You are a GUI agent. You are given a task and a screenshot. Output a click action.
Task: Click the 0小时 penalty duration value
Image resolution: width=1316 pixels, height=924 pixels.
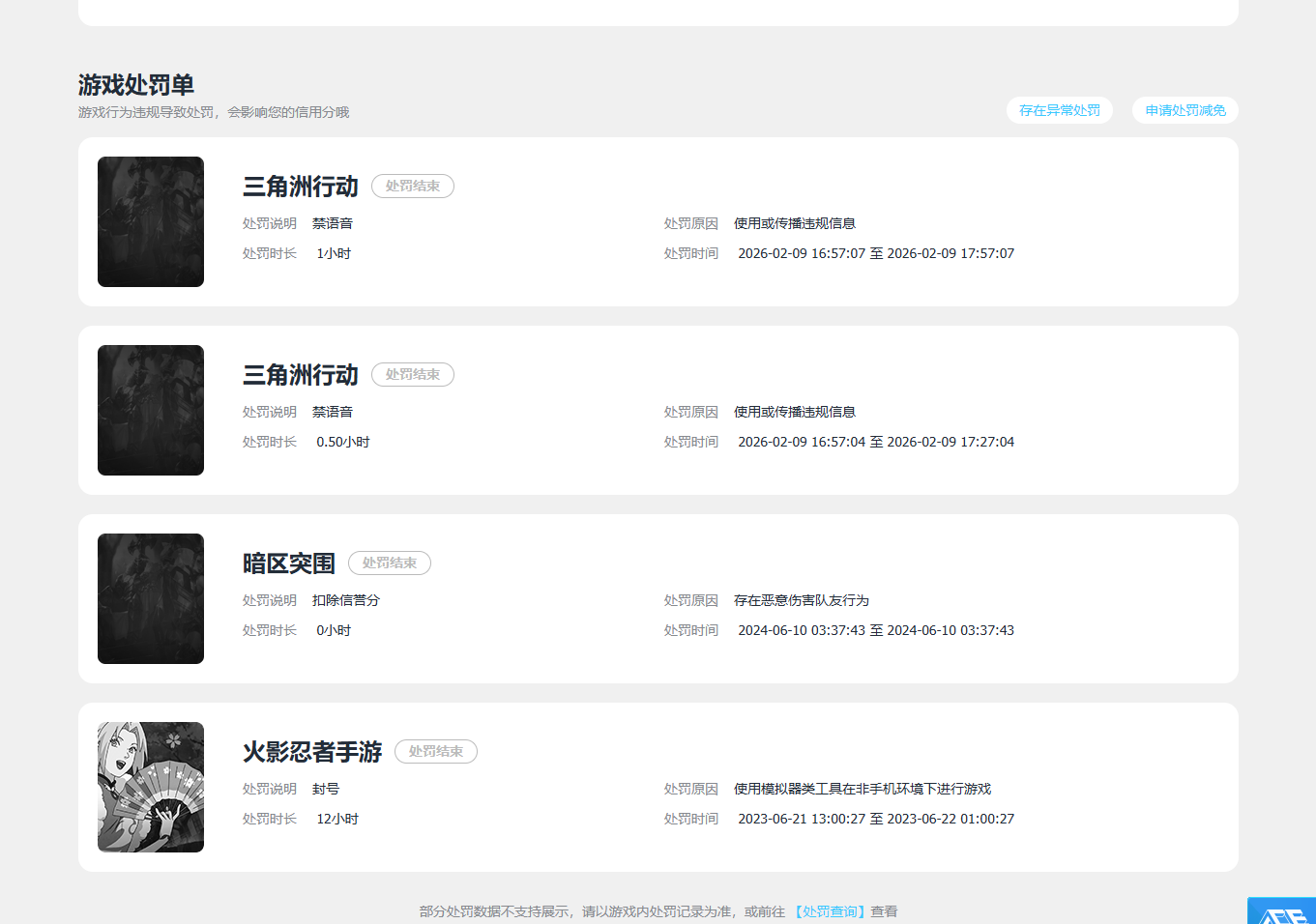pos(334,630)
